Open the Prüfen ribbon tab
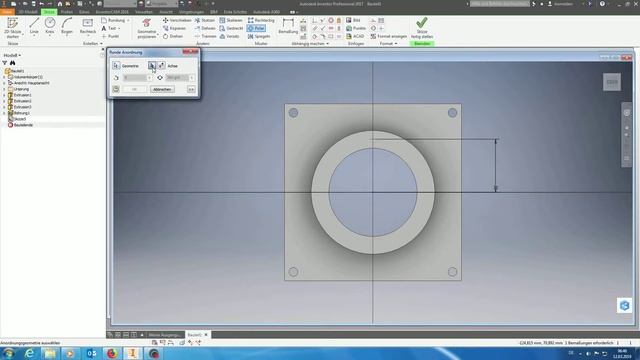The width and height of the screenshot is (640, 360). (x=67, y=12)
